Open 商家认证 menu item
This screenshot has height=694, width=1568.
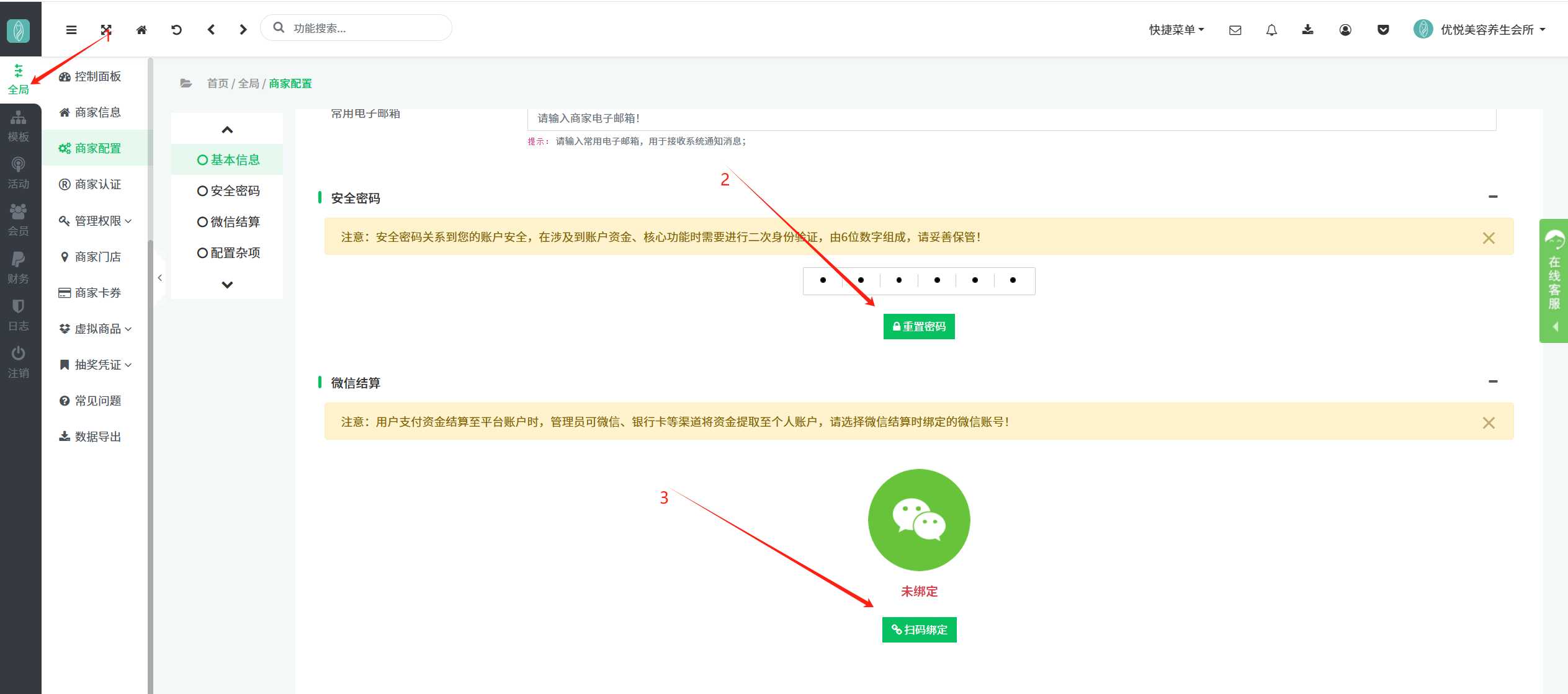(x=95, y=184)
